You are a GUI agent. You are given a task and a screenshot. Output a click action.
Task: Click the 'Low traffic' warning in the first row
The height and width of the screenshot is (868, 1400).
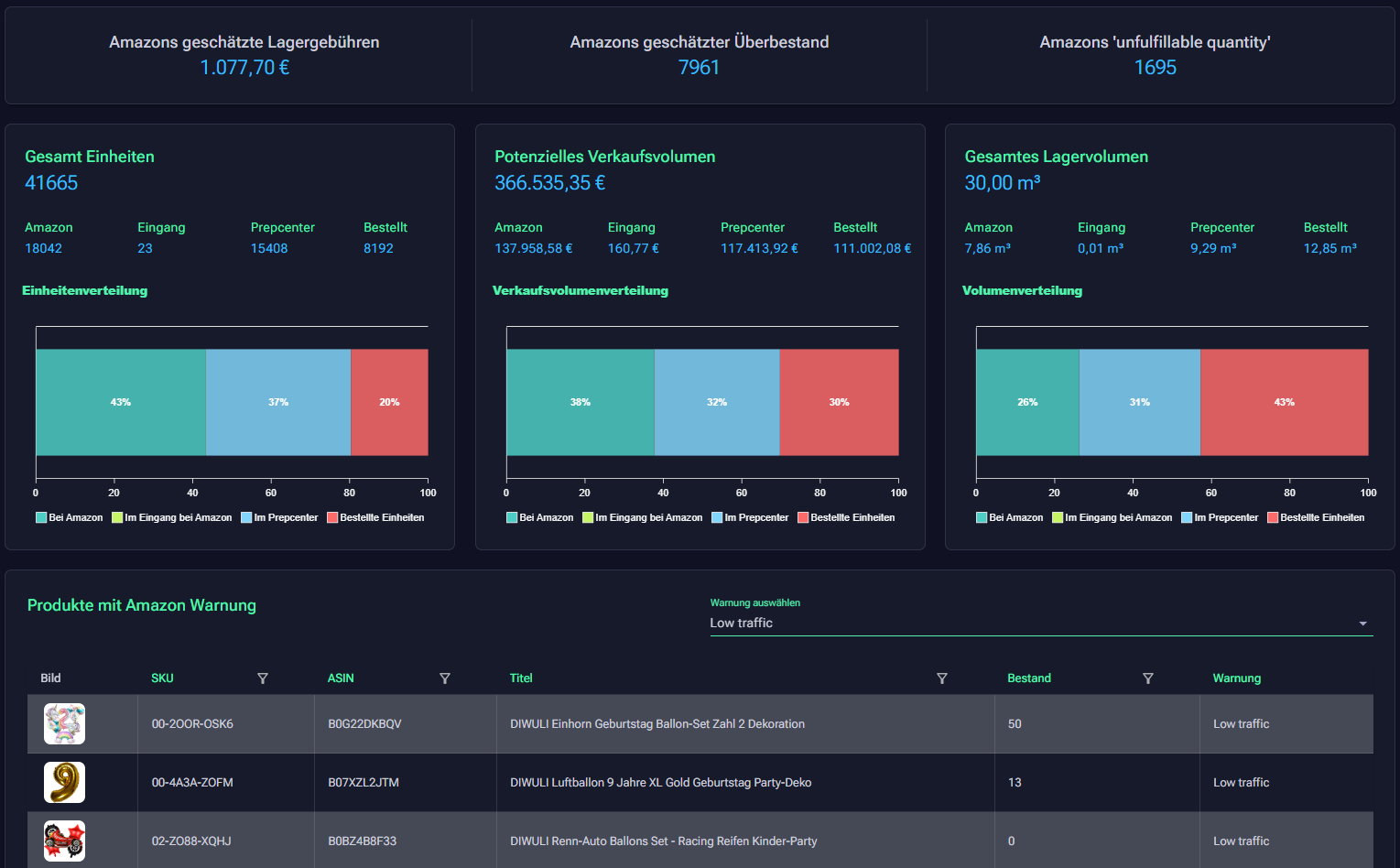[1241, 723]
